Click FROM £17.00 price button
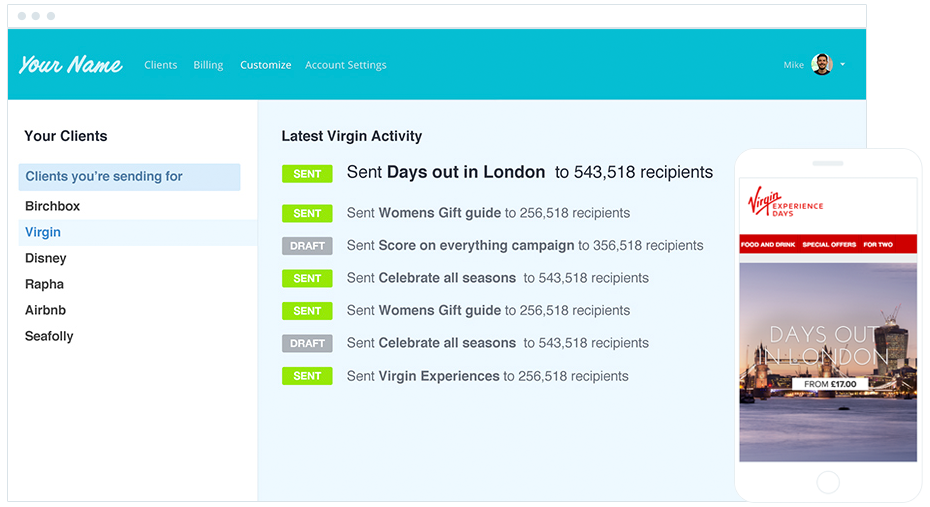 pyautogui.click(x=830, y=384)
